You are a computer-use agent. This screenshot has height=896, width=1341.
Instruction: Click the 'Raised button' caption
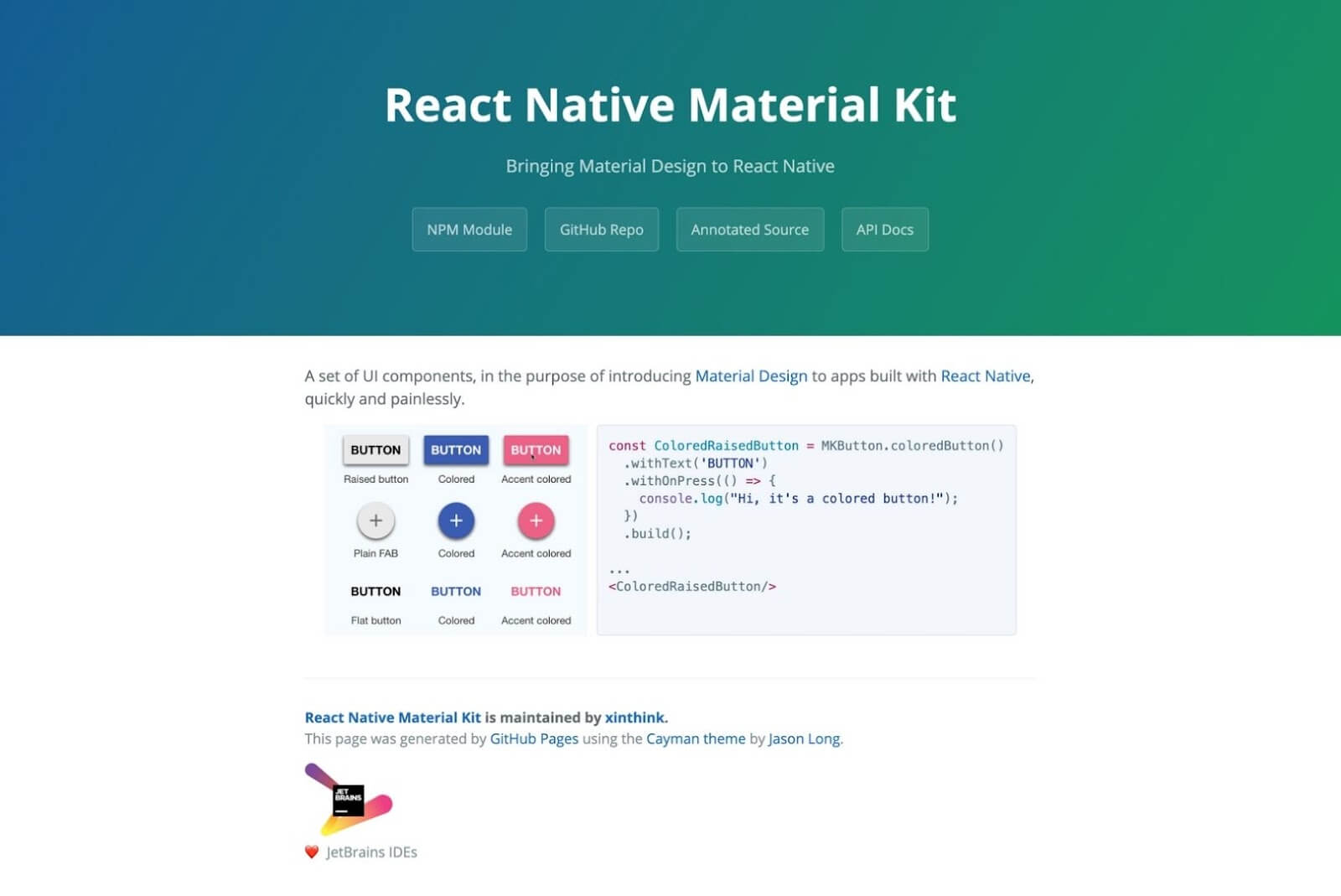tap(375, 479)
